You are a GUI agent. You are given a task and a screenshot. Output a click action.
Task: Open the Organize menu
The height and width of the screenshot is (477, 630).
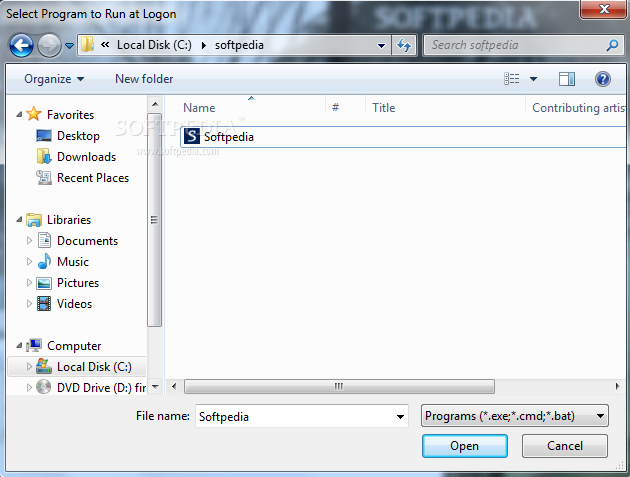[x=54, y=79]
